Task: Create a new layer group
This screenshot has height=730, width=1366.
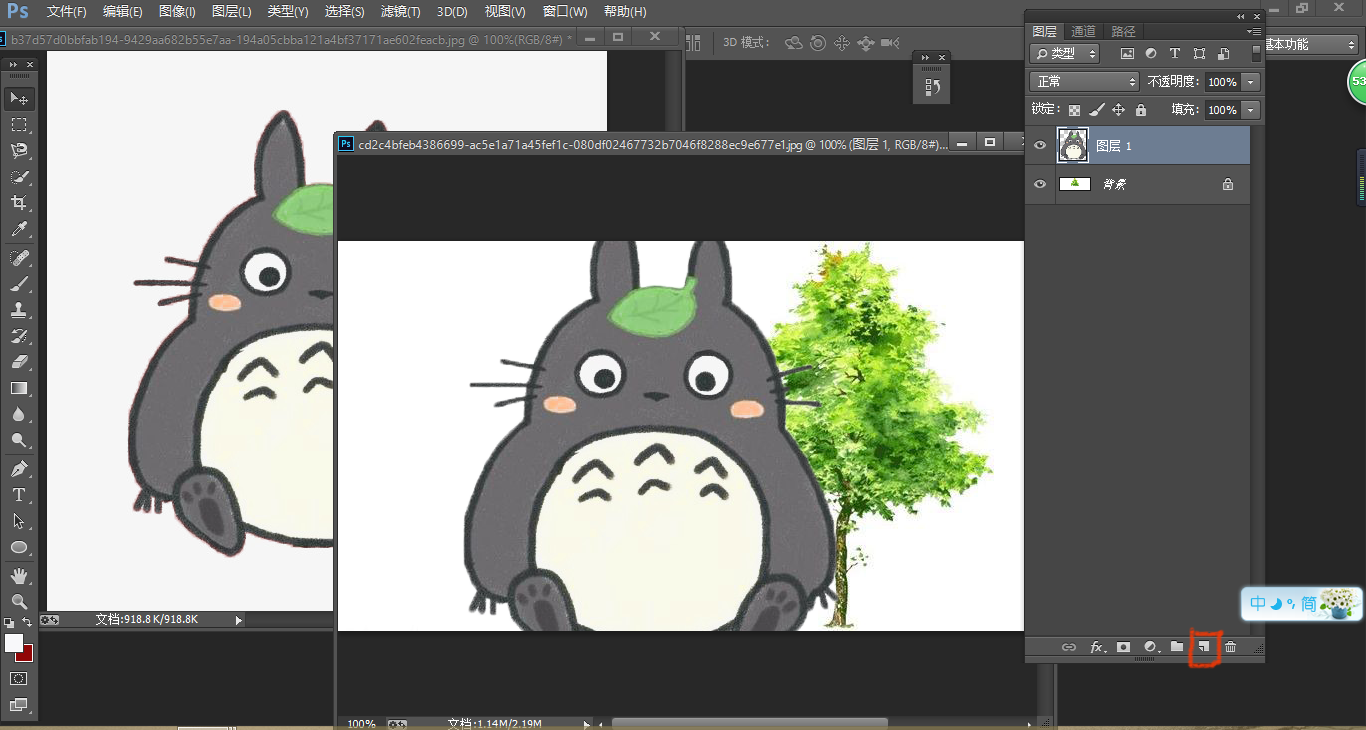Action: tap(1177, 647)
